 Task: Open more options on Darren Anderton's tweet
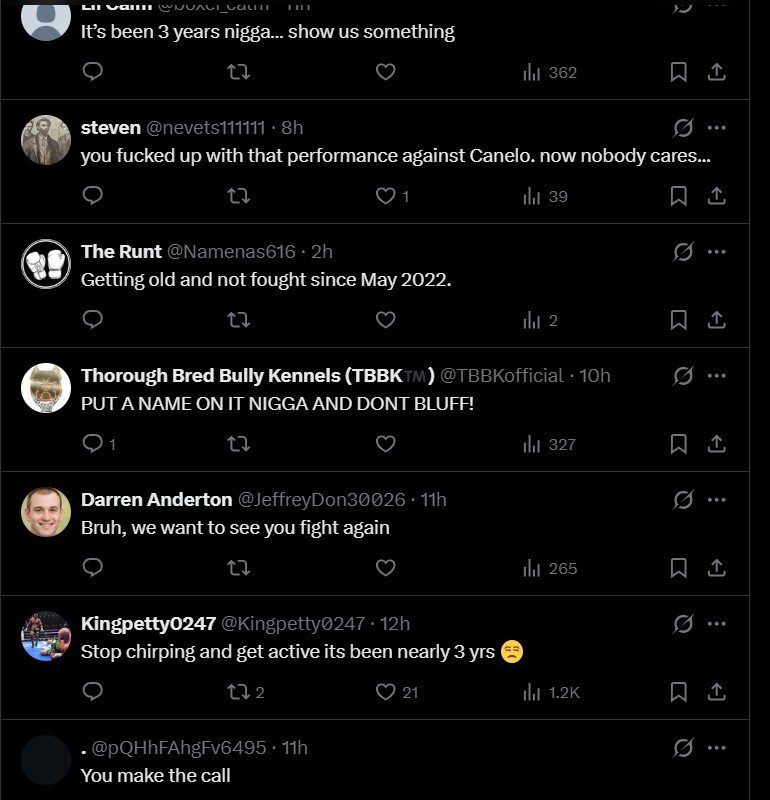point(716,500)
